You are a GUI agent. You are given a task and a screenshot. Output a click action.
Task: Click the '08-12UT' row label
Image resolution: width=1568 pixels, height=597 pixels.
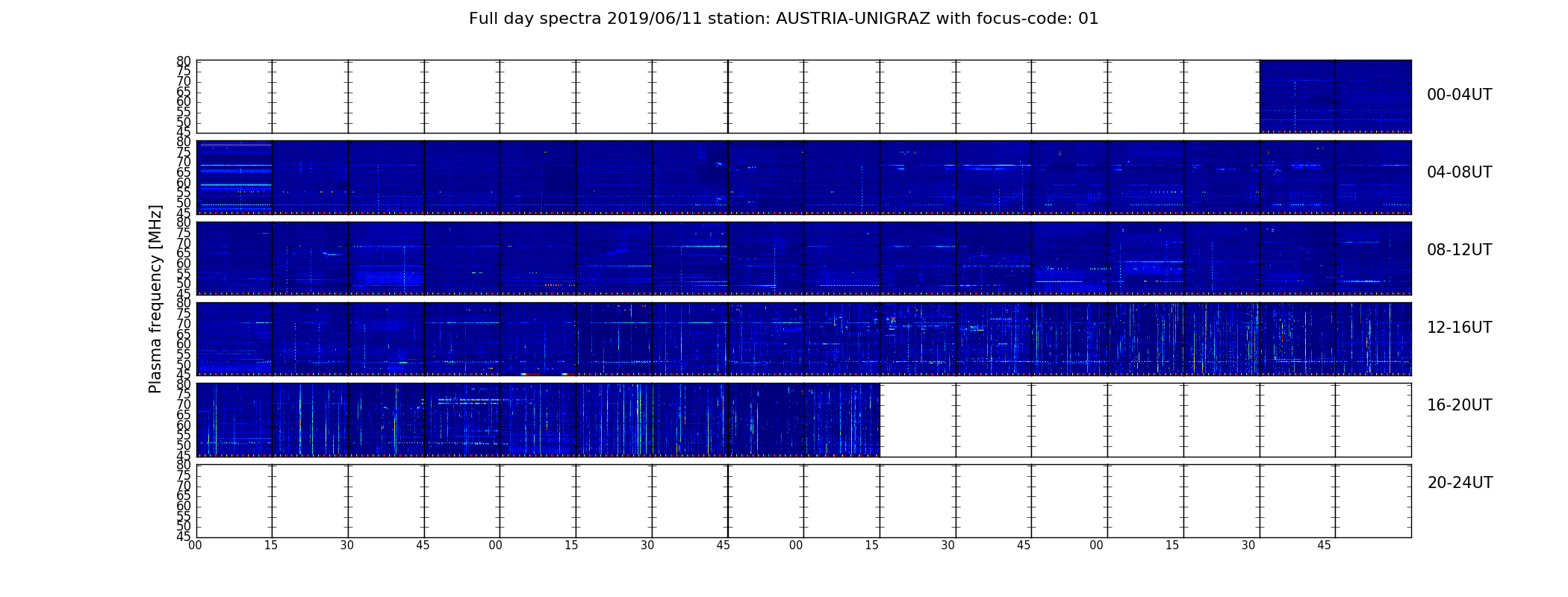(x=1460, y=250)
